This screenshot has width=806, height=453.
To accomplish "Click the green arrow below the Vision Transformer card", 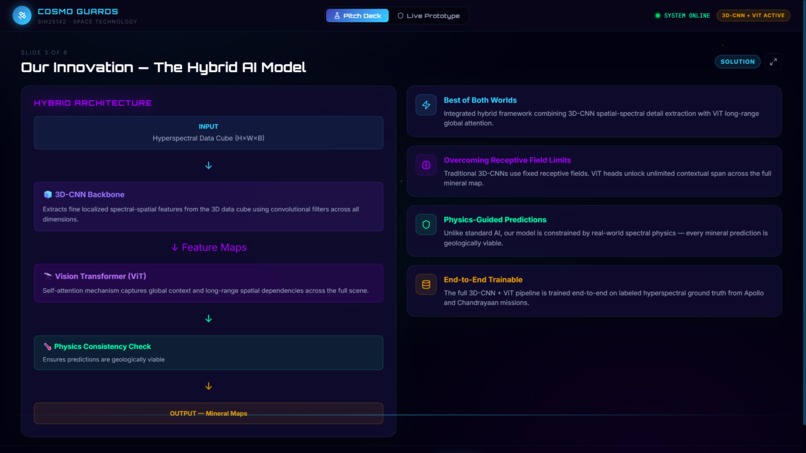I will tap(208, 319).
